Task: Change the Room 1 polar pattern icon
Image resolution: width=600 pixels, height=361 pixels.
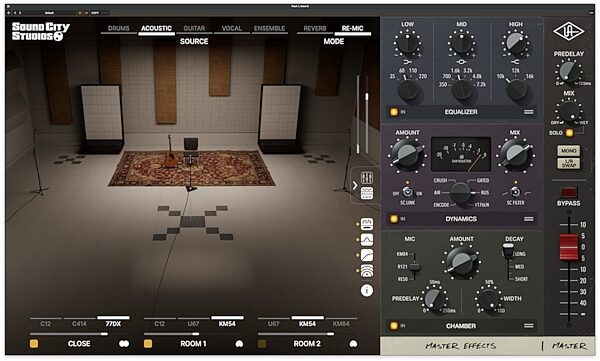Action: (239, 343)
